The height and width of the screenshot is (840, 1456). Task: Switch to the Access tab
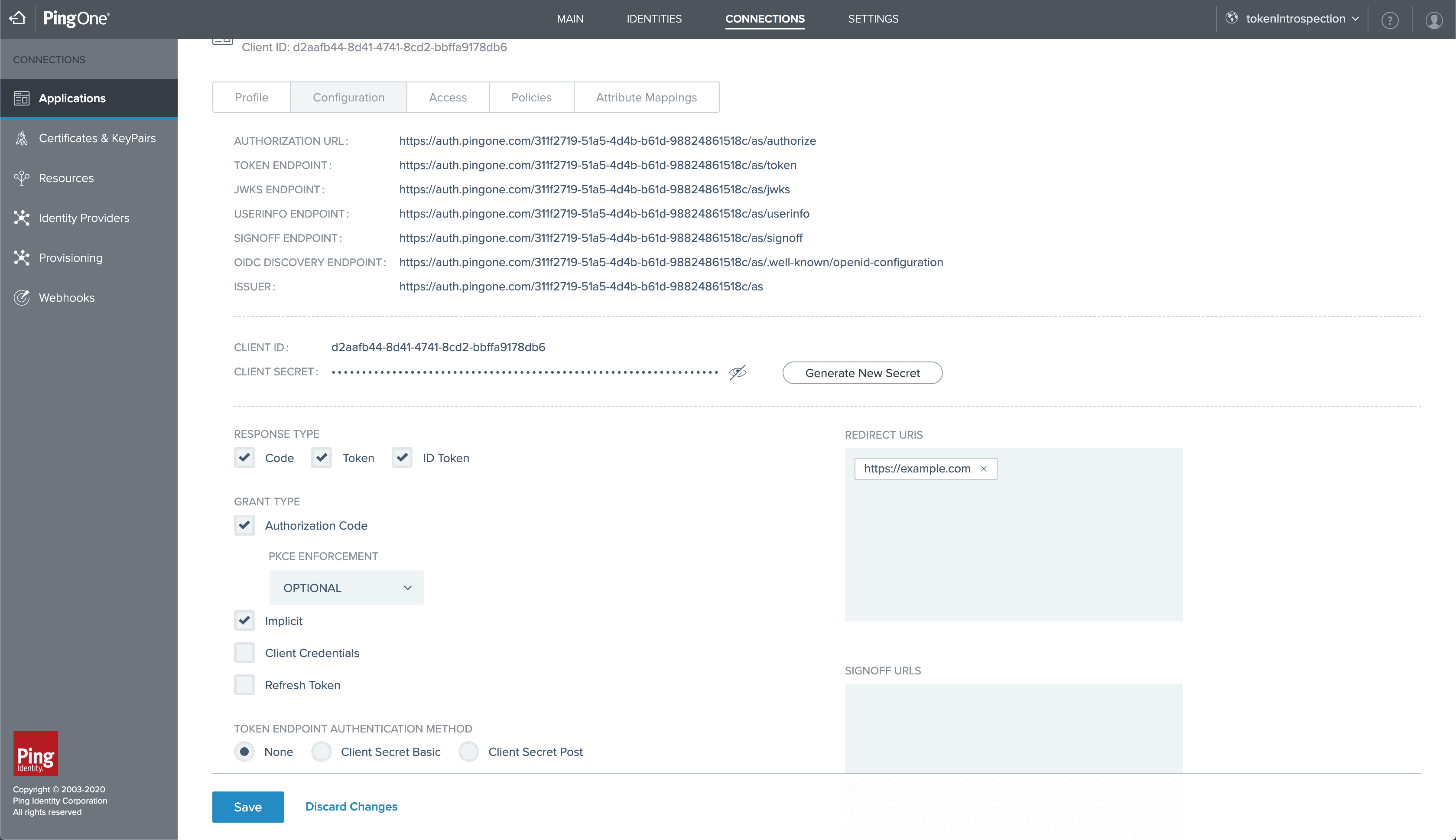coord(448,98)
